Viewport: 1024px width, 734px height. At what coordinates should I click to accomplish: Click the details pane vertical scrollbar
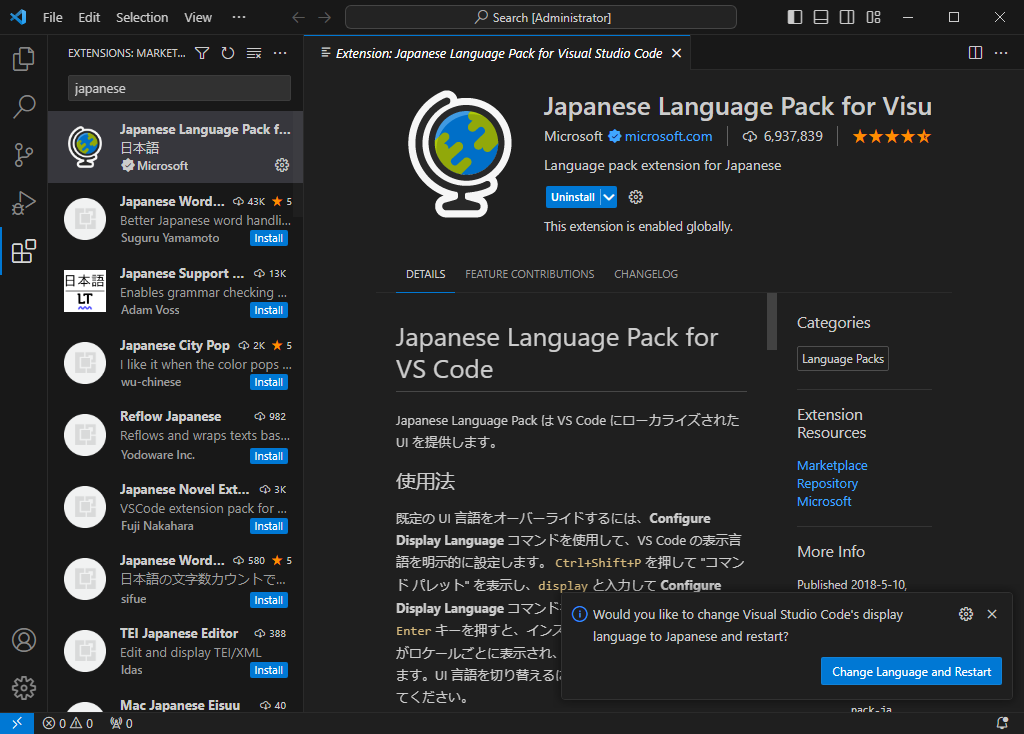[x=772, y=321]
